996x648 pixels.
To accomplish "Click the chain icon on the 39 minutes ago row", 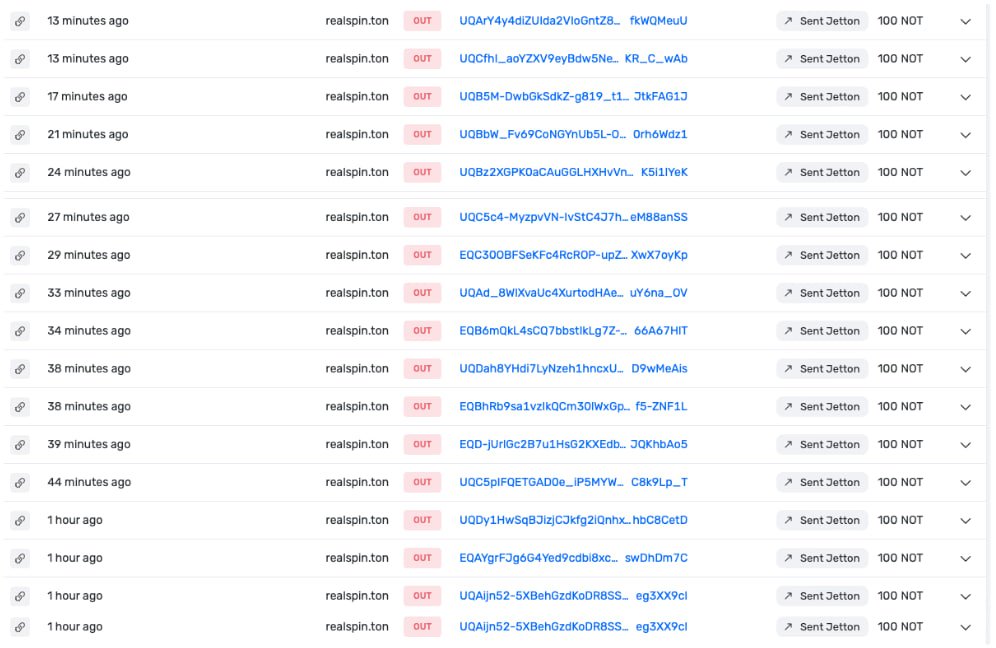I will (x=20, y=445).
